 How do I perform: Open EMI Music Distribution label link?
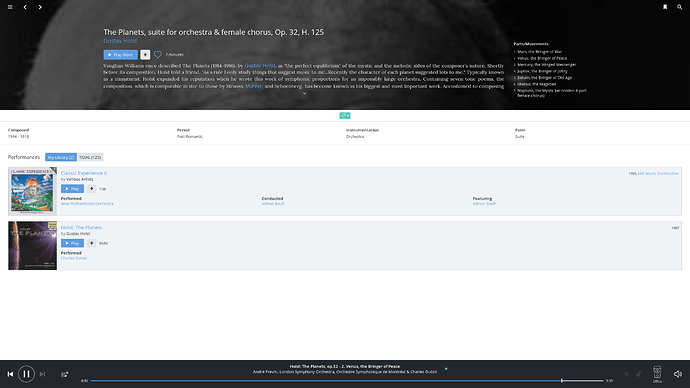click(658, 174)
